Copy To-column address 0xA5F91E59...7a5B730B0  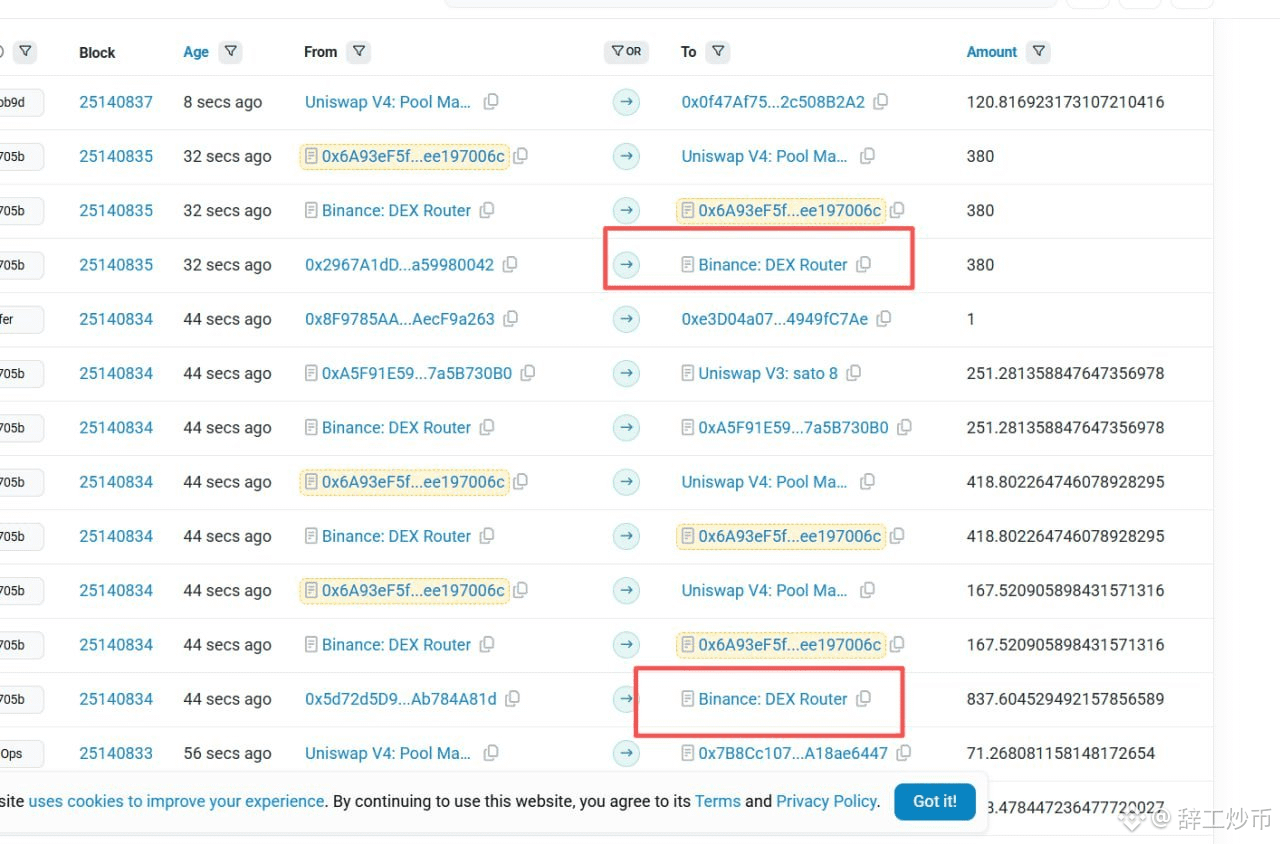tap(904, 427)
